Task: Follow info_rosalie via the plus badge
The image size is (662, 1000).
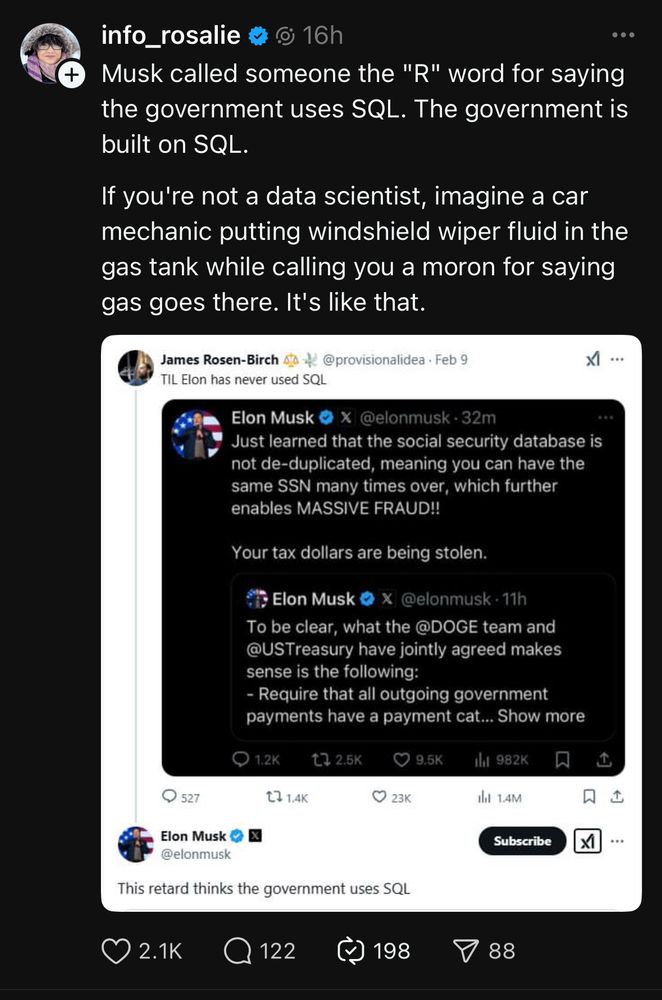Action: coord(72,75)
